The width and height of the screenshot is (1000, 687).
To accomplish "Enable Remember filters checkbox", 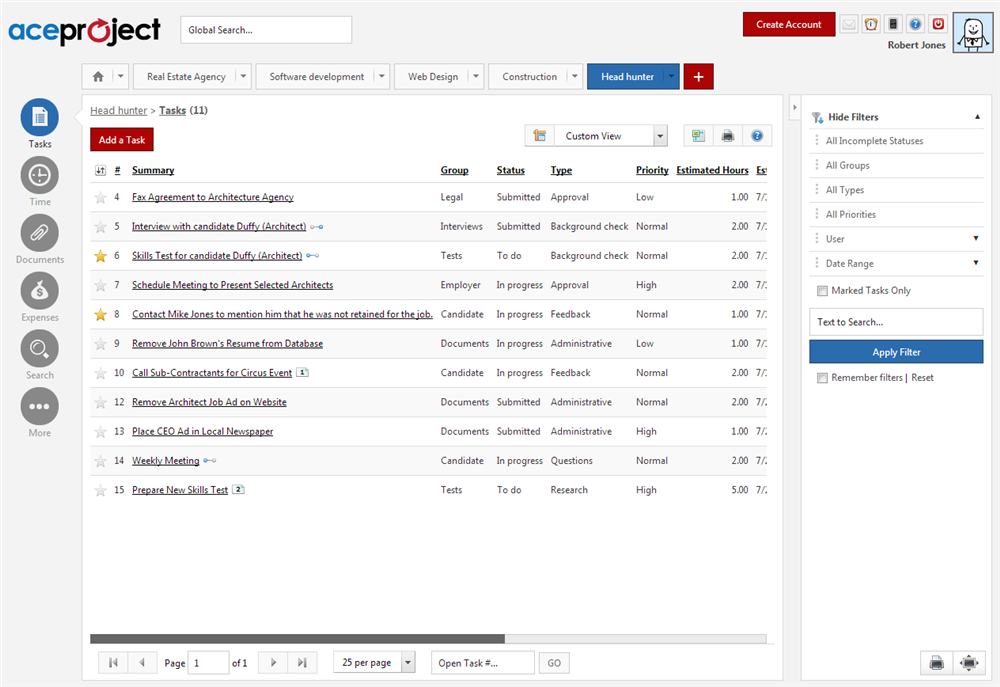I will point(824,378).
